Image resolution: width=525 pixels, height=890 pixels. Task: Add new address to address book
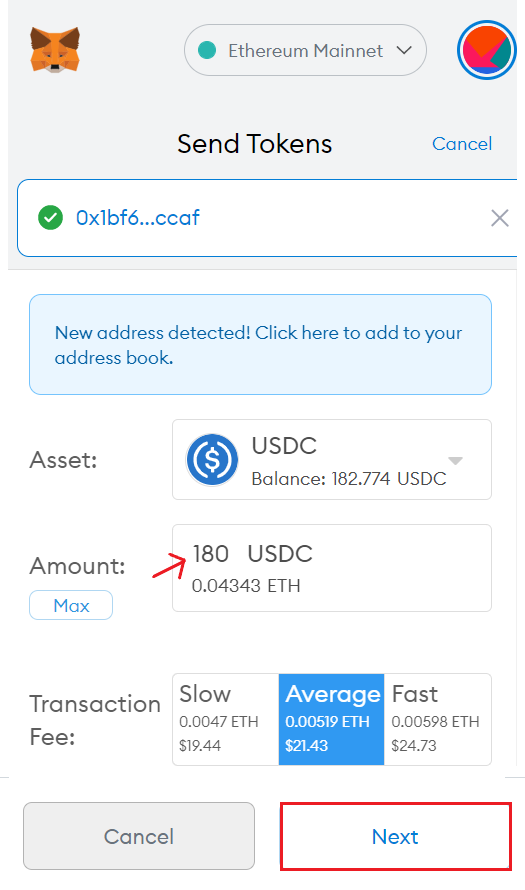point(261,345)
